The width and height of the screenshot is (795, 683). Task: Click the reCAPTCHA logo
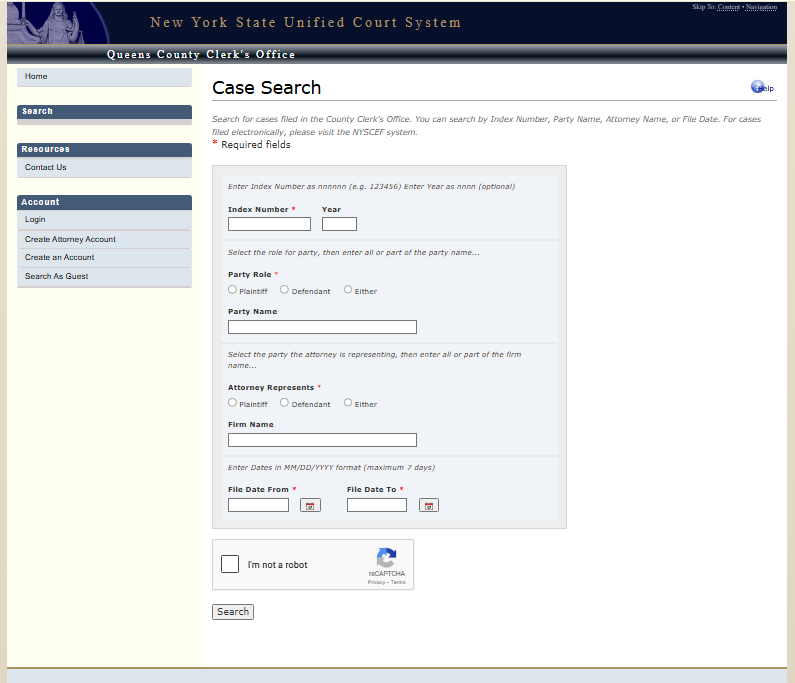point(386,558)
